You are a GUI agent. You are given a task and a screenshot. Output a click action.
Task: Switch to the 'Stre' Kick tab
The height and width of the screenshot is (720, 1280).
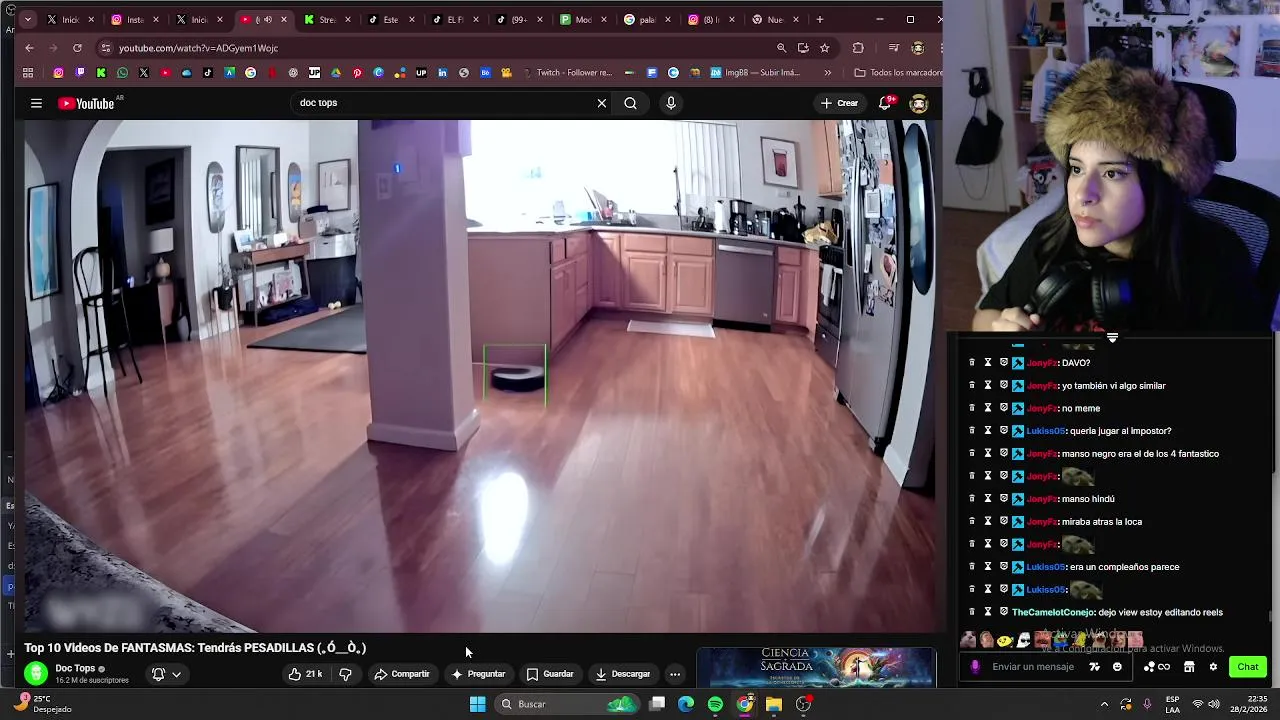tap(325, 19)
